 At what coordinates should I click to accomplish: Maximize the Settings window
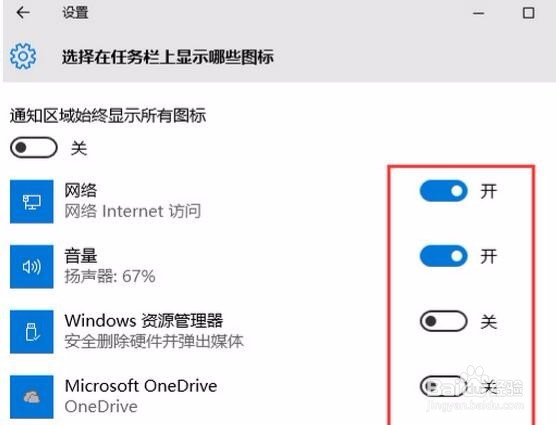[x=529, y=13]
